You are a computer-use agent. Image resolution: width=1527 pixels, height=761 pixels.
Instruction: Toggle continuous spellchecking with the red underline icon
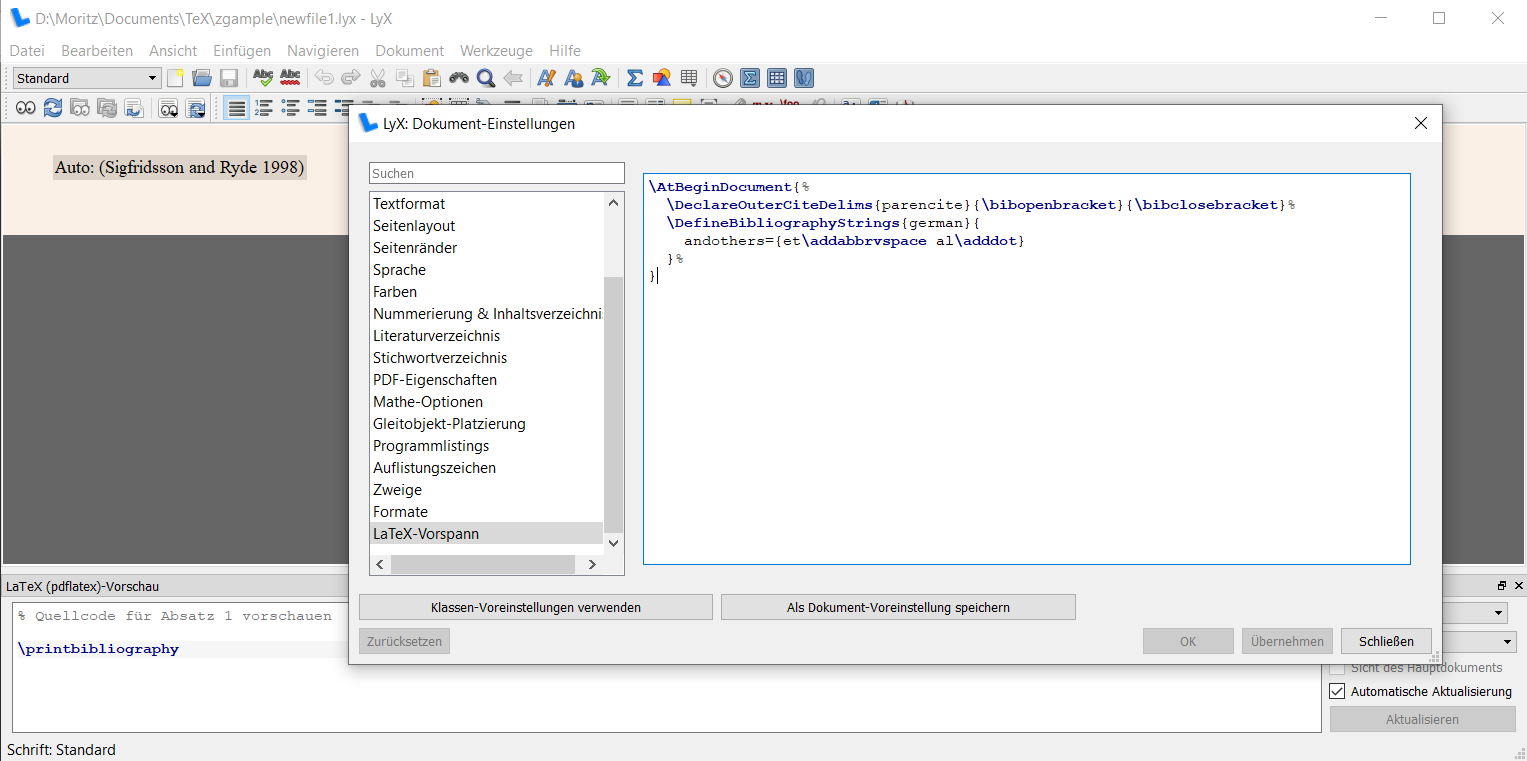tap(290, 78)
